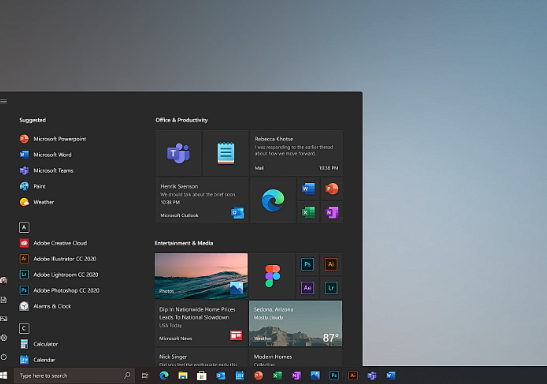The height and width of the screenshot is (384, 547).
Task: Open Rebecca Khotse mail tile
Action: pos(297,153)
